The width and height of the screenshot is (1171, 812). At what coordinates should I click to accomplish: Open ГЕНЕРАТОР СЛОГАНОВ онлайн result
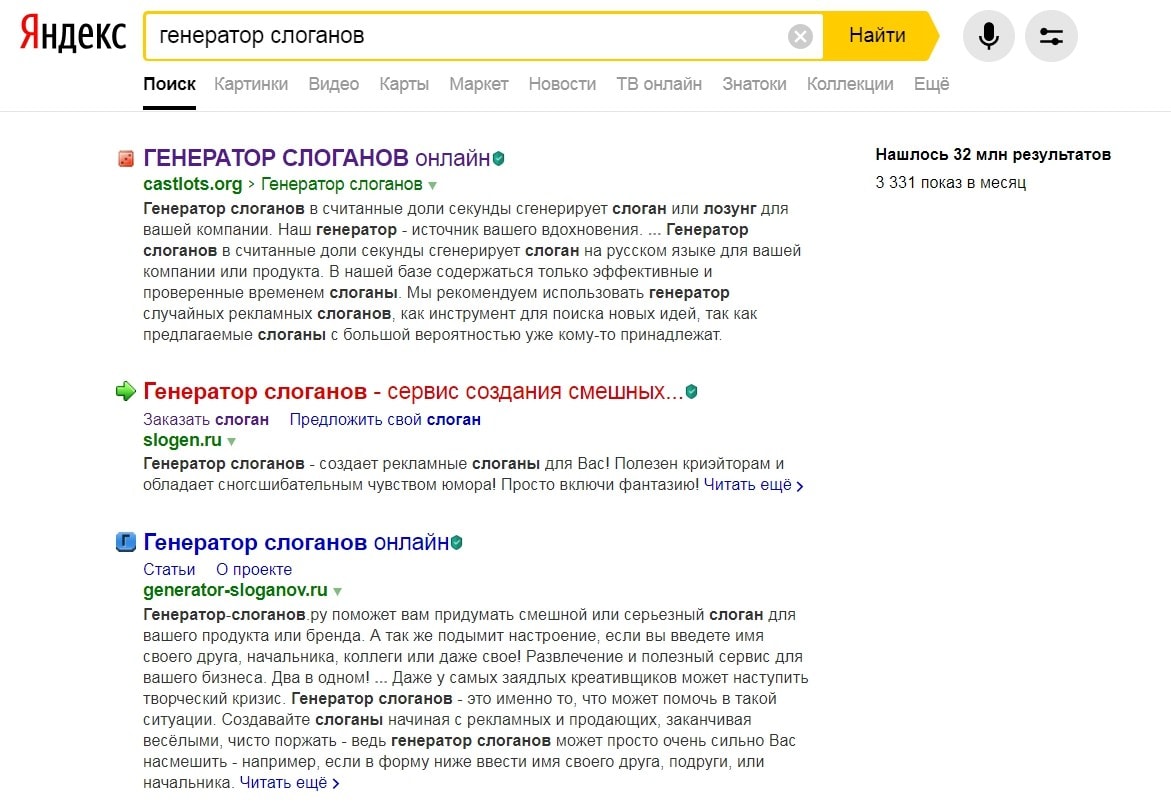316,158
